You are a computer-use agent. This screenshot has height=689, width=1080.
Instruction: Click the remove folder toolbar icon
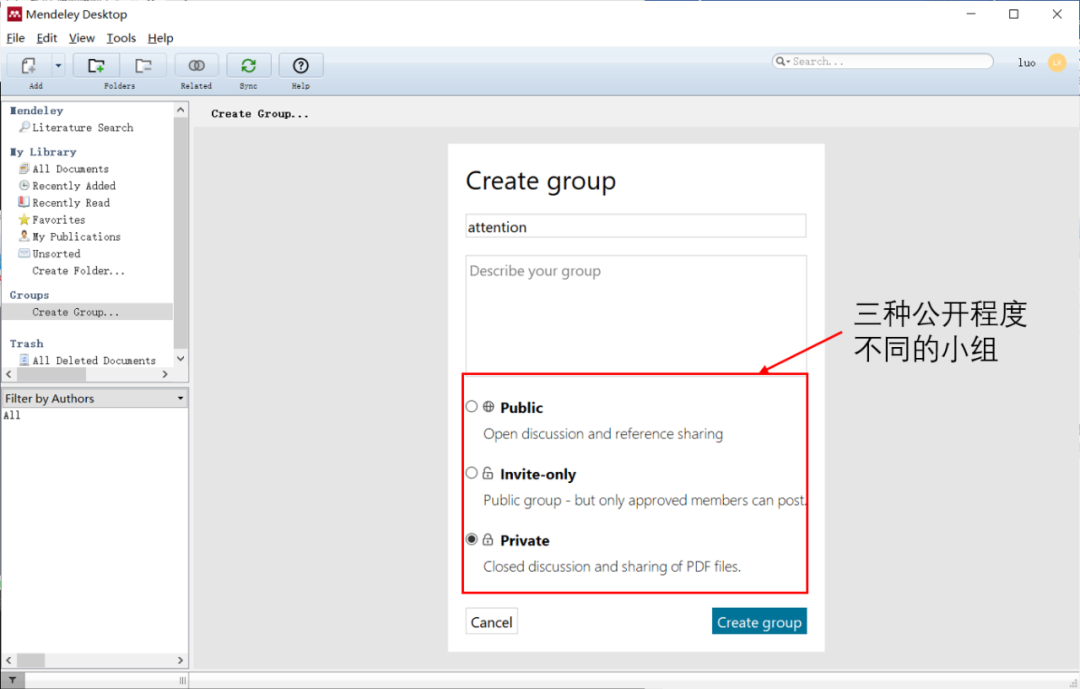(x=143, y=65)
